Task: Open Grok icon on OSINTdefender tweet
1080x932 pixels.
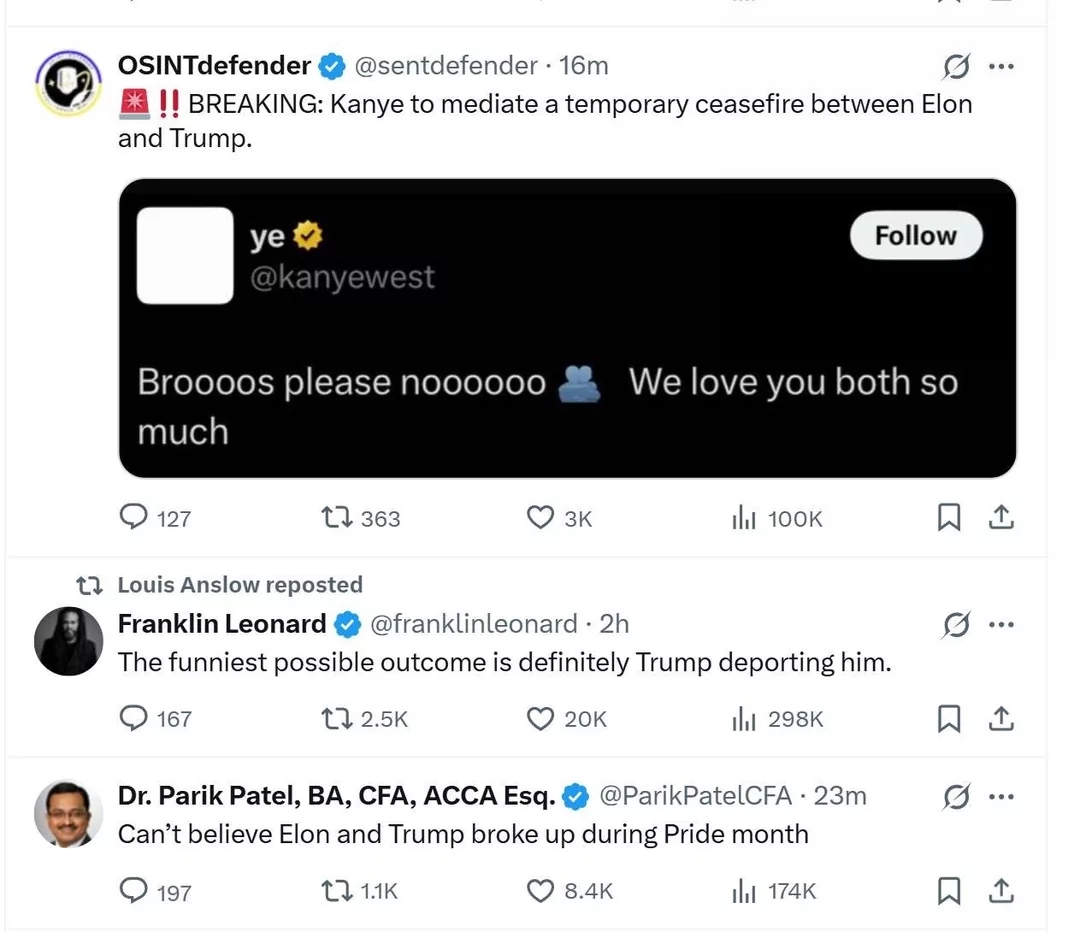Action: pyautogui.click(x=957, y=66)
